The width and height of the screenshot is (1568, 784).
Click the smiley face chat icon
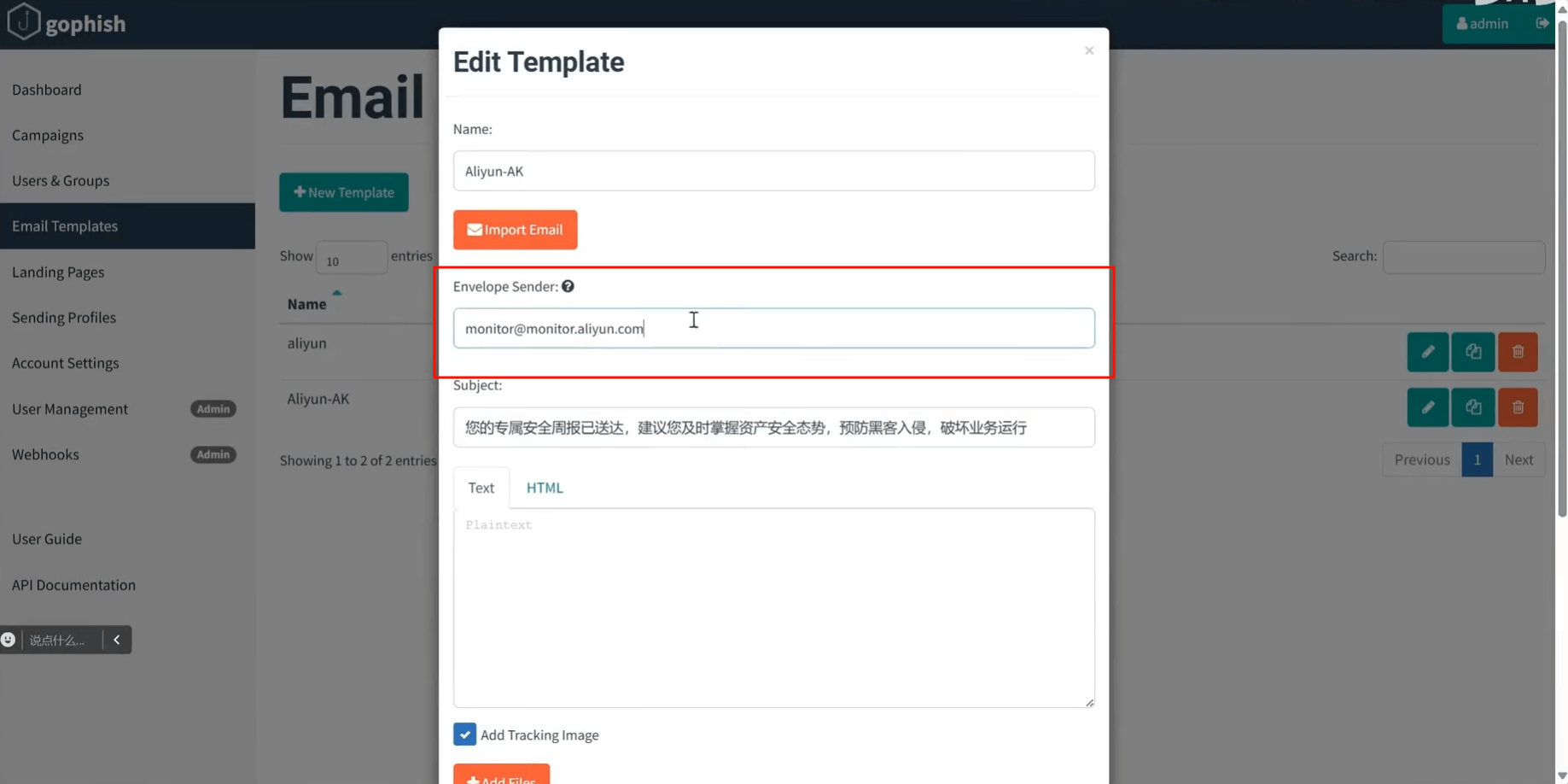tap(8, 640)
